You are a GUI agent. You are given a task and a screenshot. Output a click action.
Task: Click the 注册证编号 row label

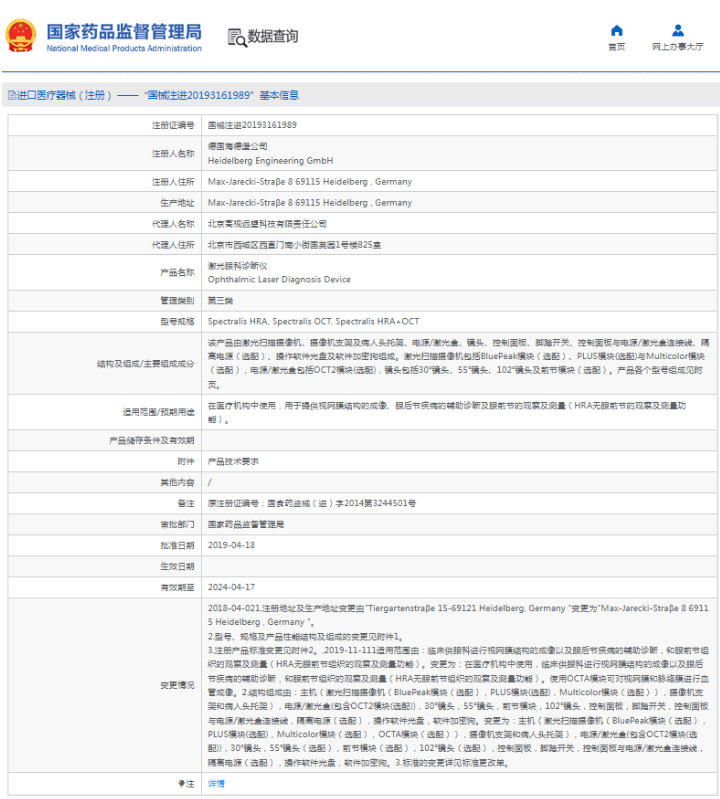pyautogui.click(x=173, y=125)
